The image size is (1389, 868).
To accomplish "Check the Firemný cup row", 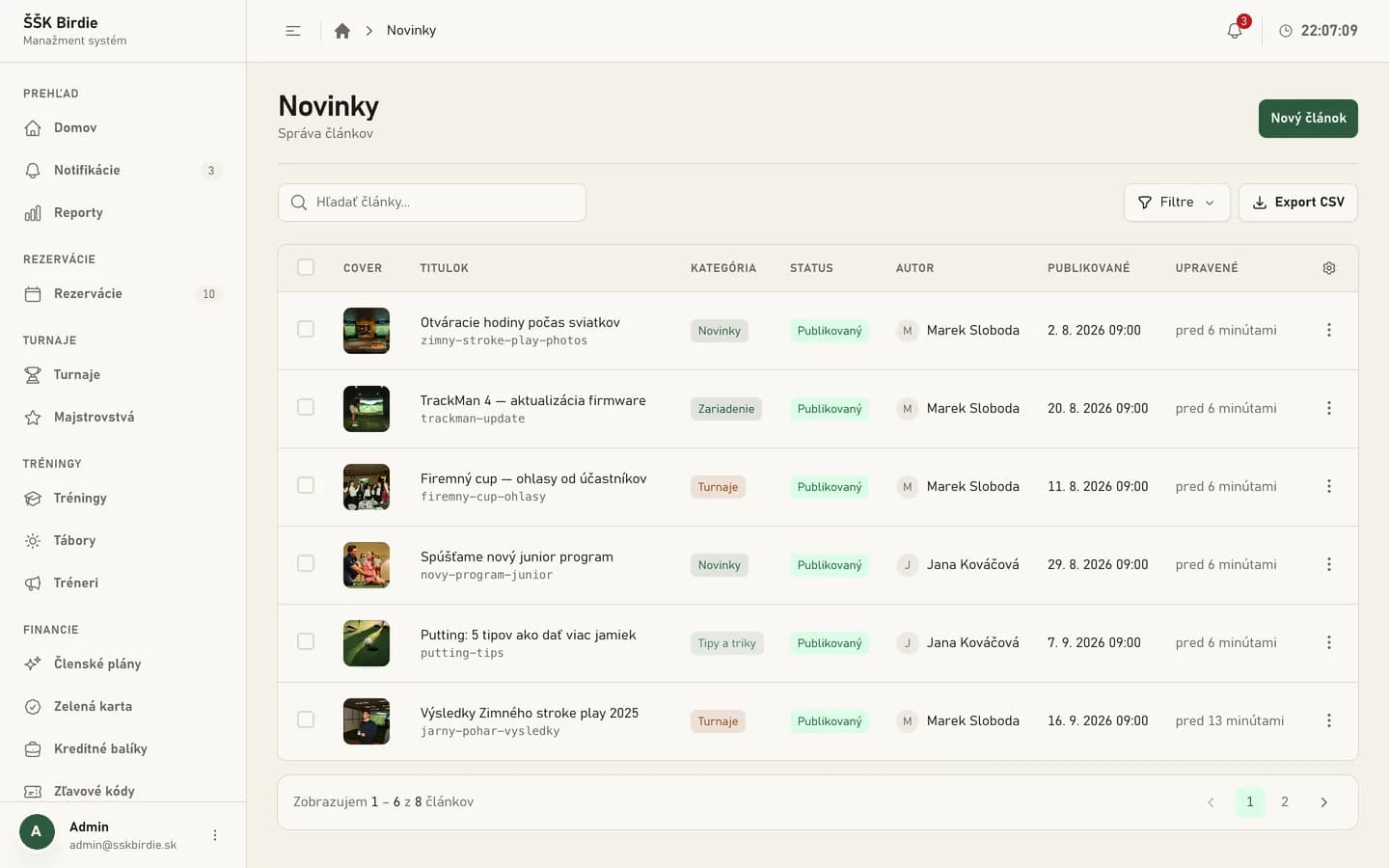I will click(x=306, y=485).
